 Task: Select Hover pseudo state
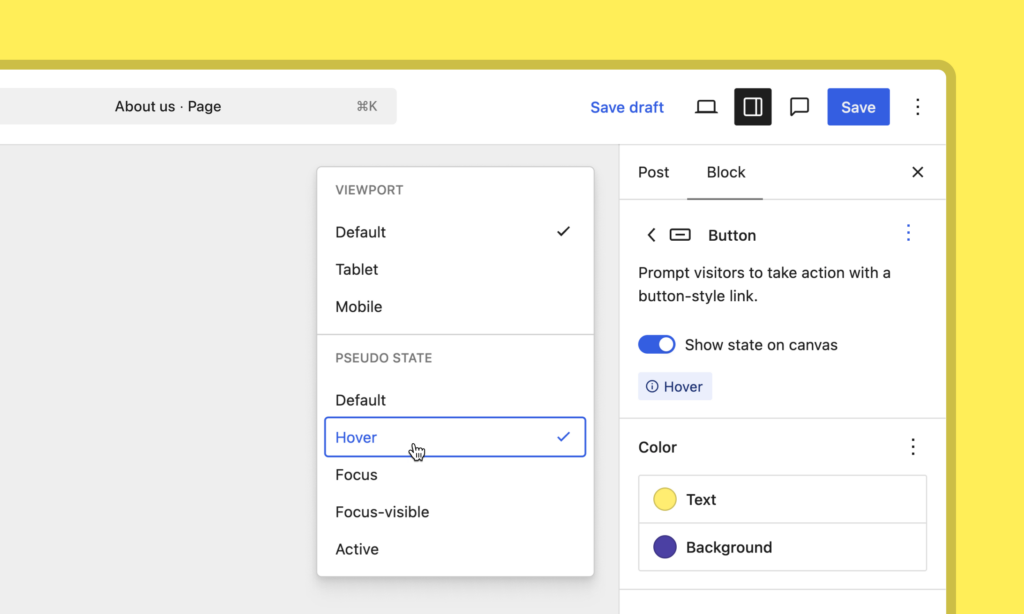455,437
